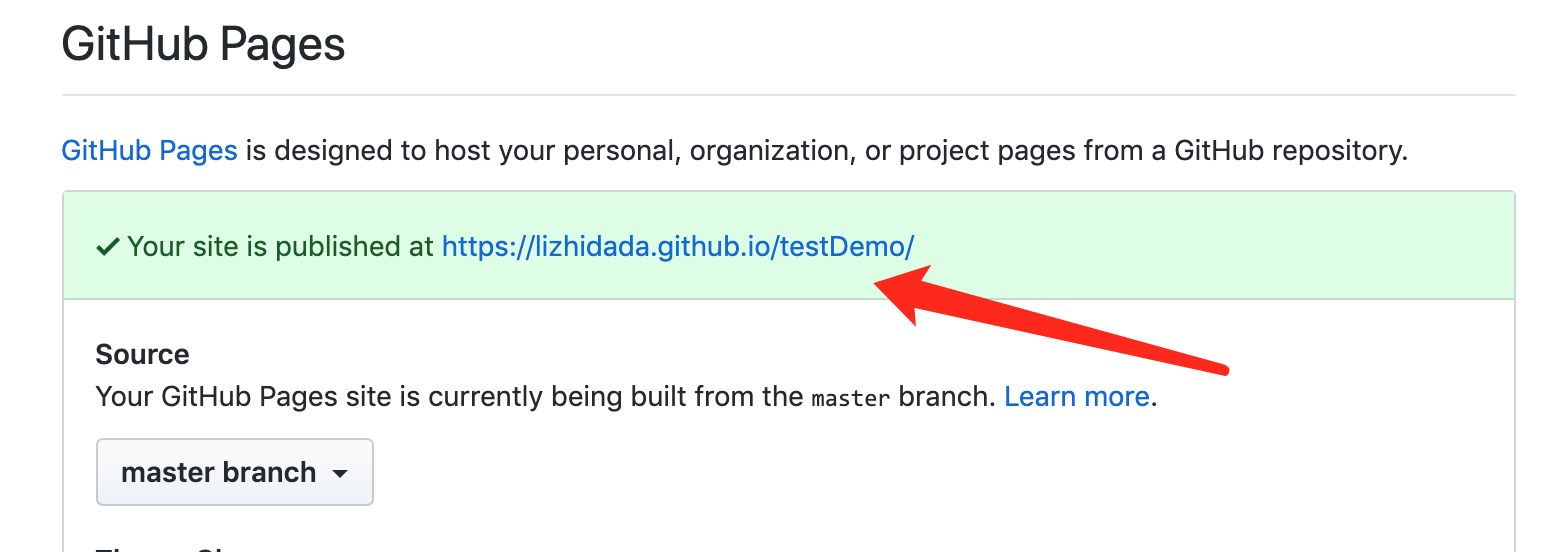1566x552 pixels.
Task: Click the monospace 'master' code text
Action: tap(850, 398)
